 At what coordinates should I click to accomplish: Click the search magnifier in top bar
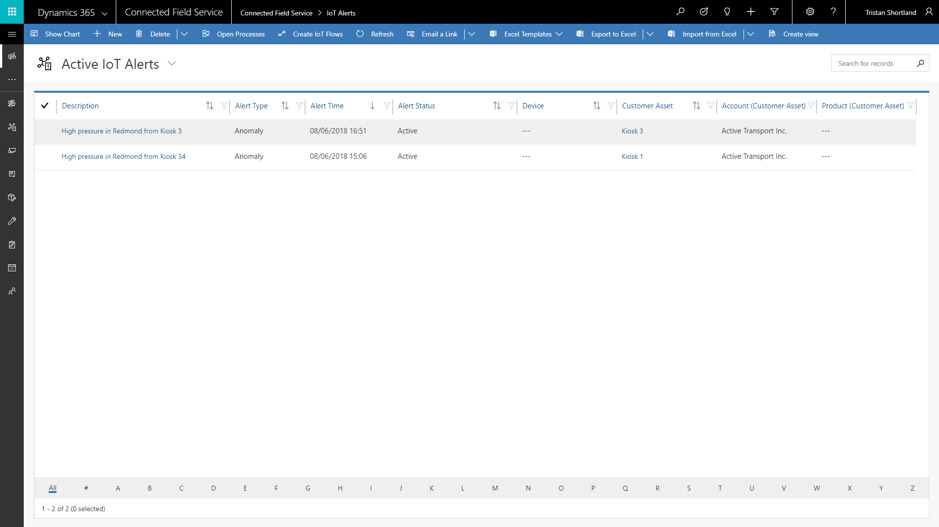pyautogui.click(x=680, y=11)
